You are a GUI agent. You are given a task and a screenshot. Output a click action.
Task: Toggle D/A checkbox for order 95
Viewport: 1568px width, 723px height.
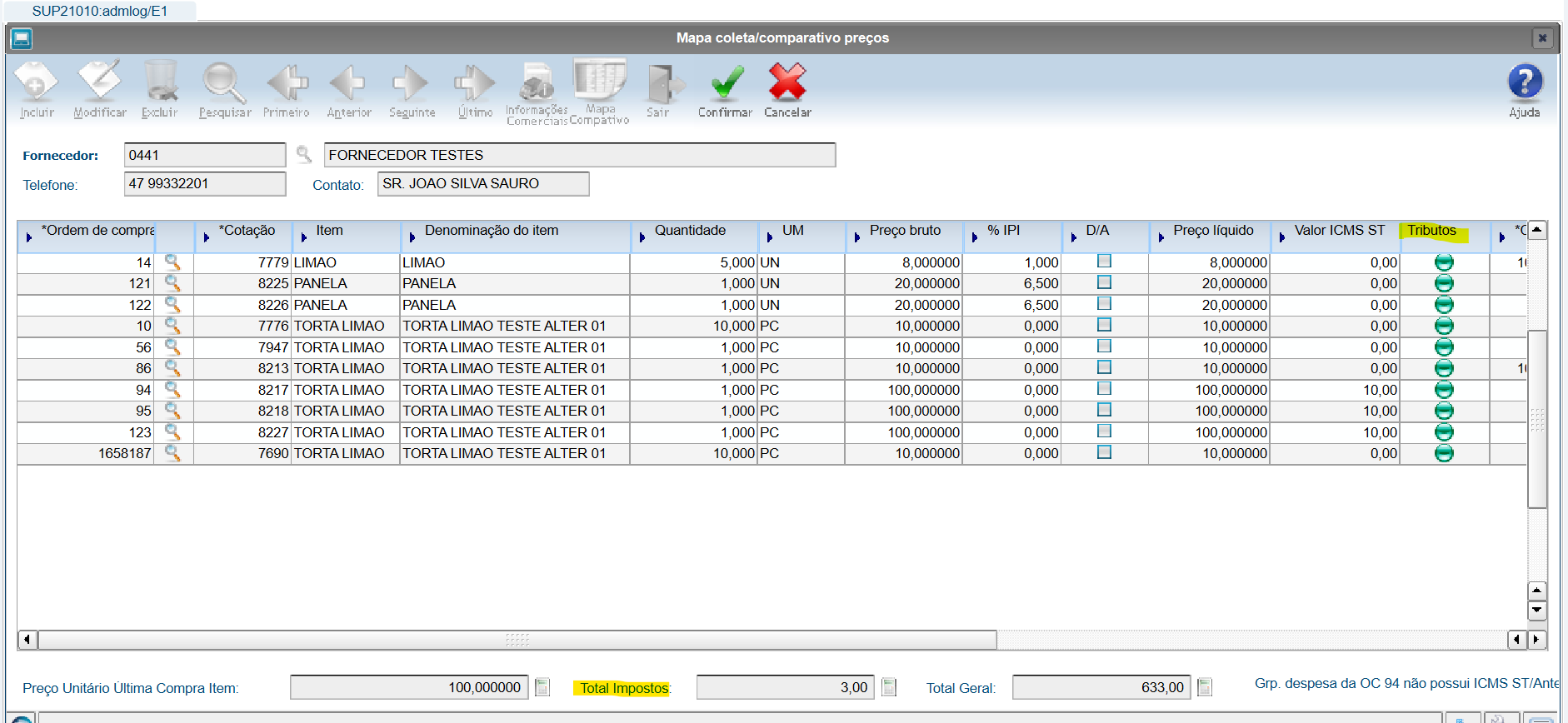tap(1104, 410)
